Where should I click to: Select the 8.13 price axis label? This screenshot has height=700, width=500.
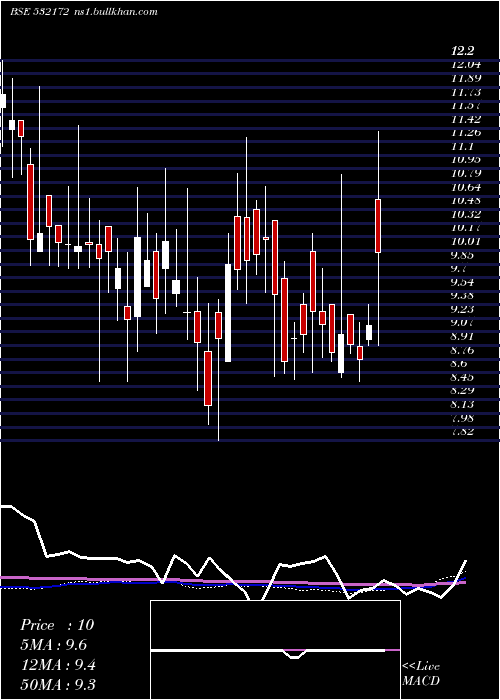(x=464, y=405)
